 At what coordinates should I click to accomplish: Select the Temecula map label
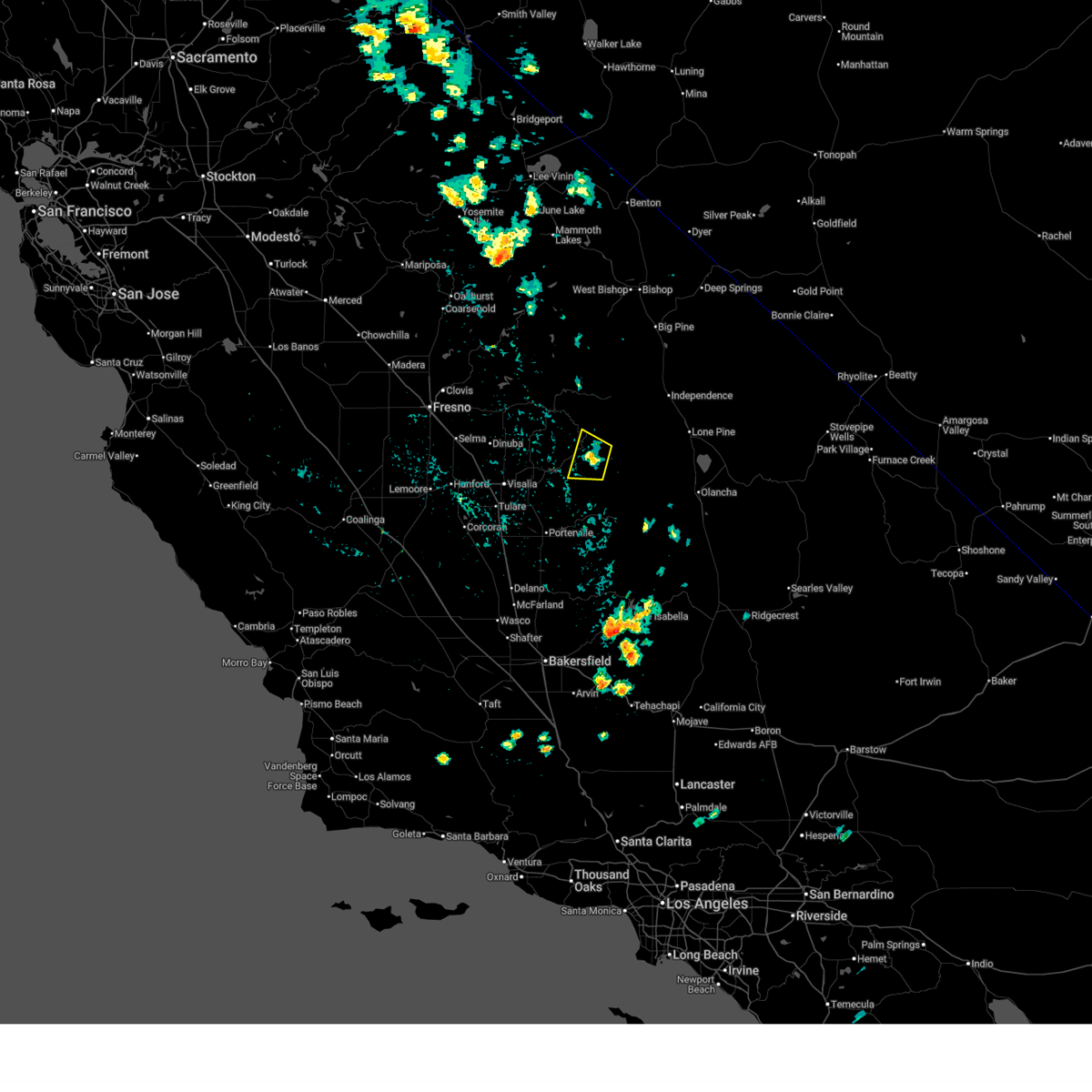coord(853,1005)
